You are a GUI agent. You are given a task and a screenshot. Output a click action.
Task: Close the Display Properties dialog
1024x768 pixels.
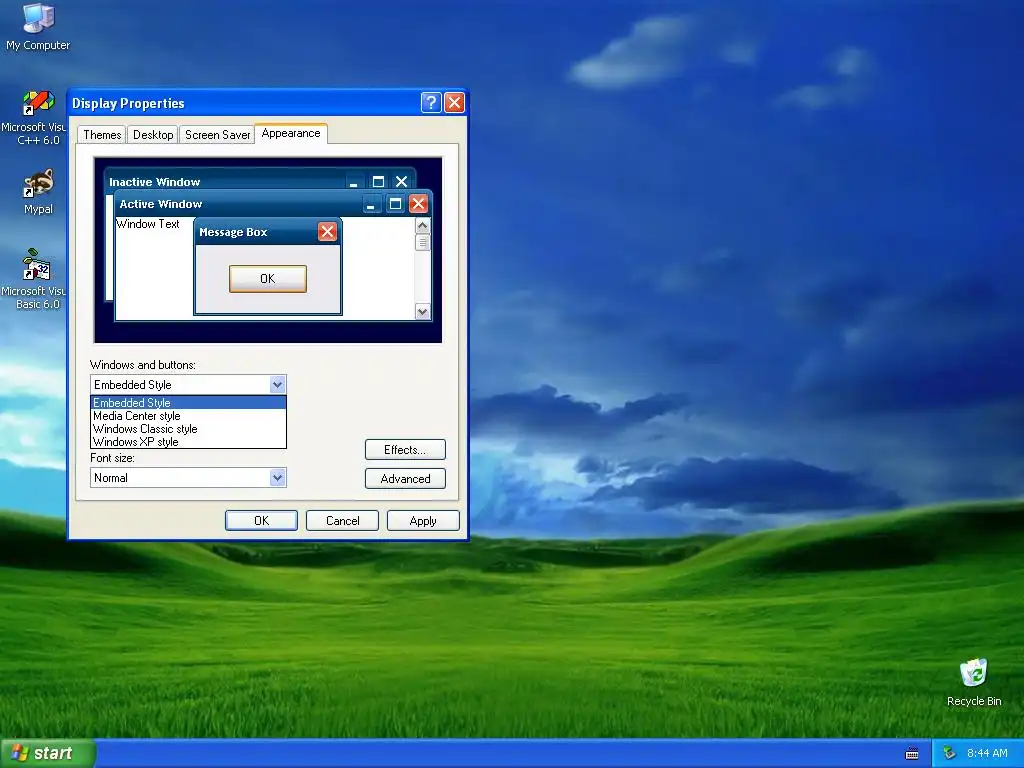click(454, 103)
